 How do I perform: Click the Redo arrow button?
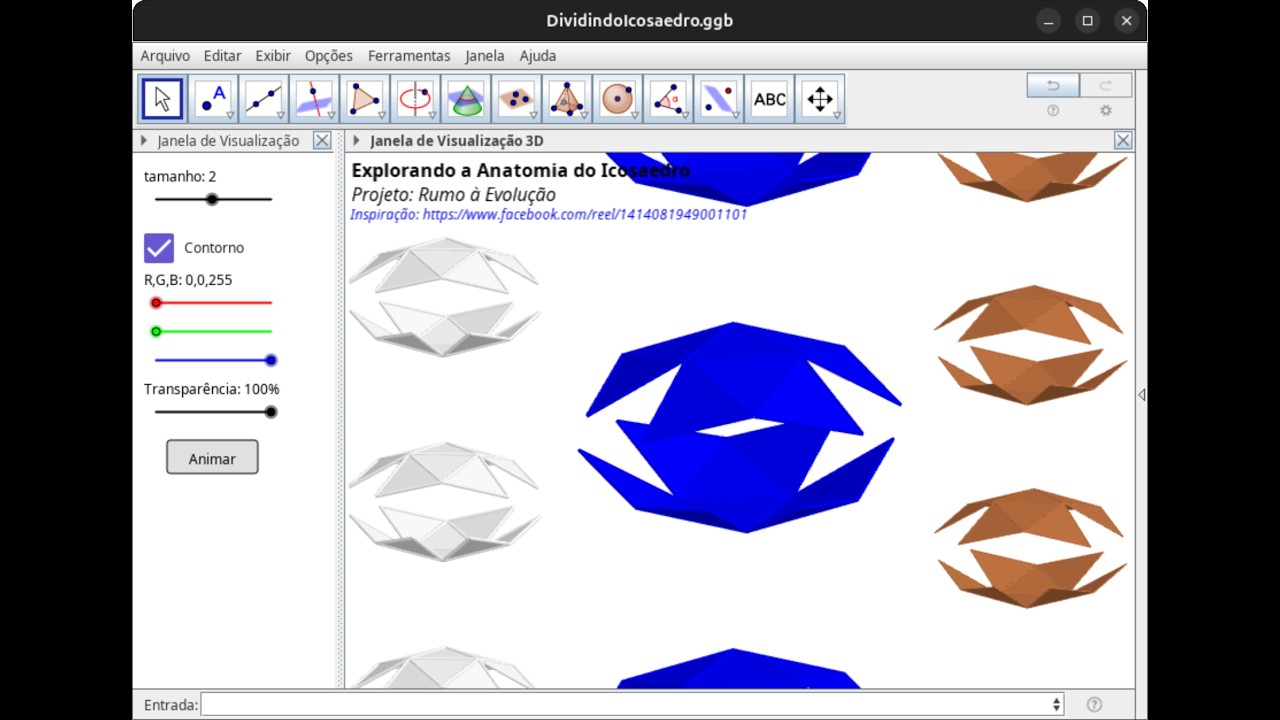[1106, 86]
